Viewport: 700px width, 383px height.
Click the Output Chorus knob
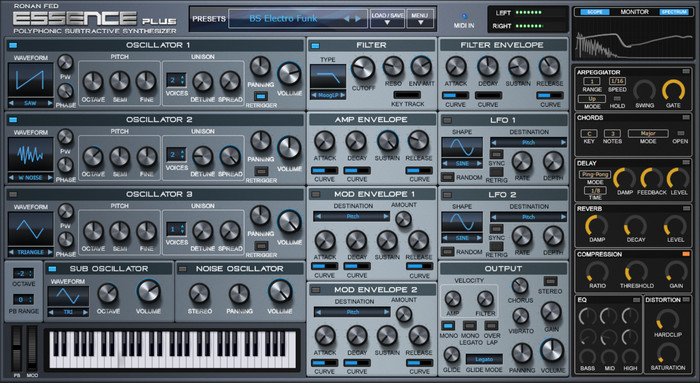point(520,287)
